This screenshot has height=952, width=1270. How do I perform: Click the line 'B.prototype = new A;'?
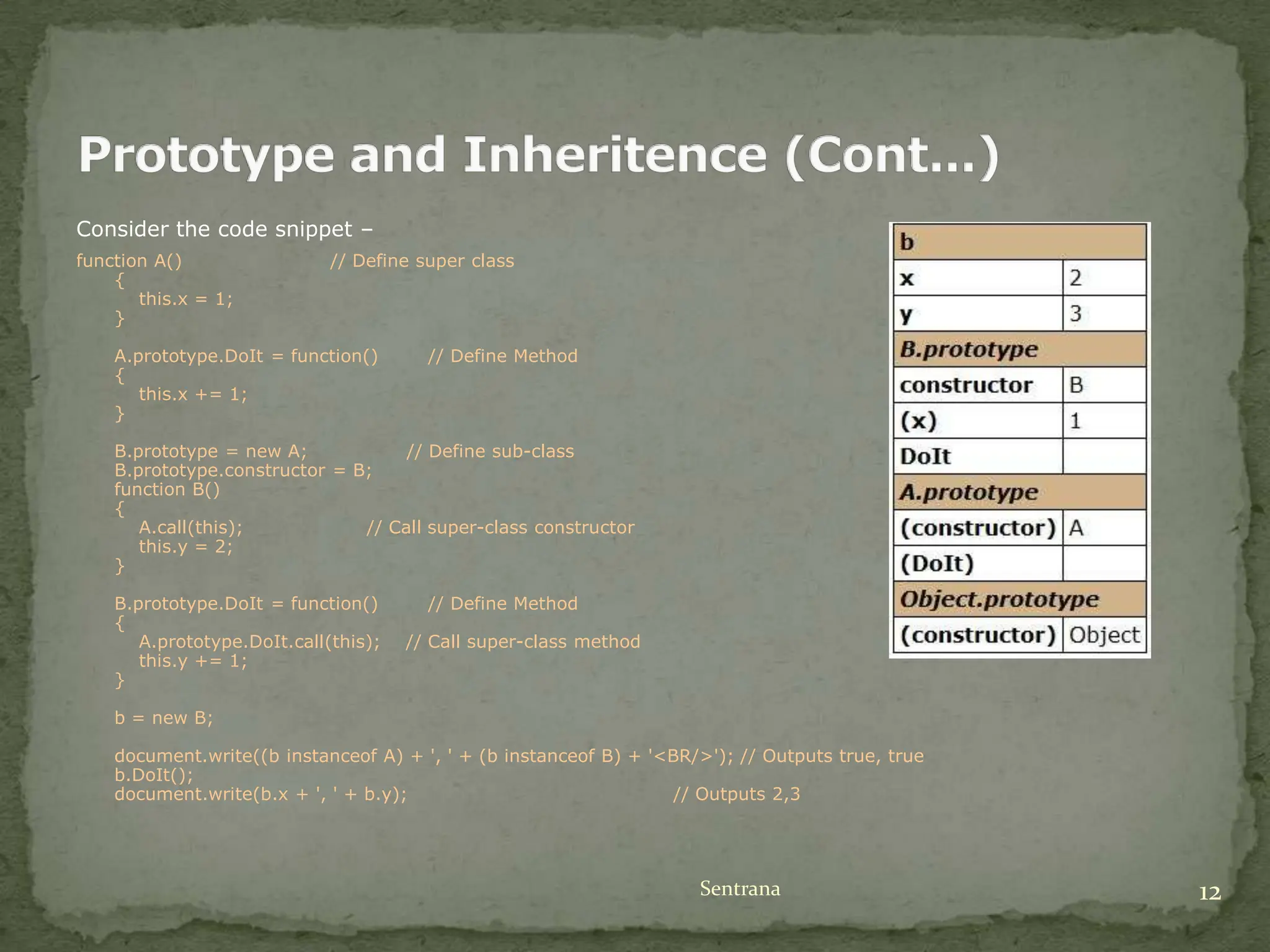tap(210, 451)
